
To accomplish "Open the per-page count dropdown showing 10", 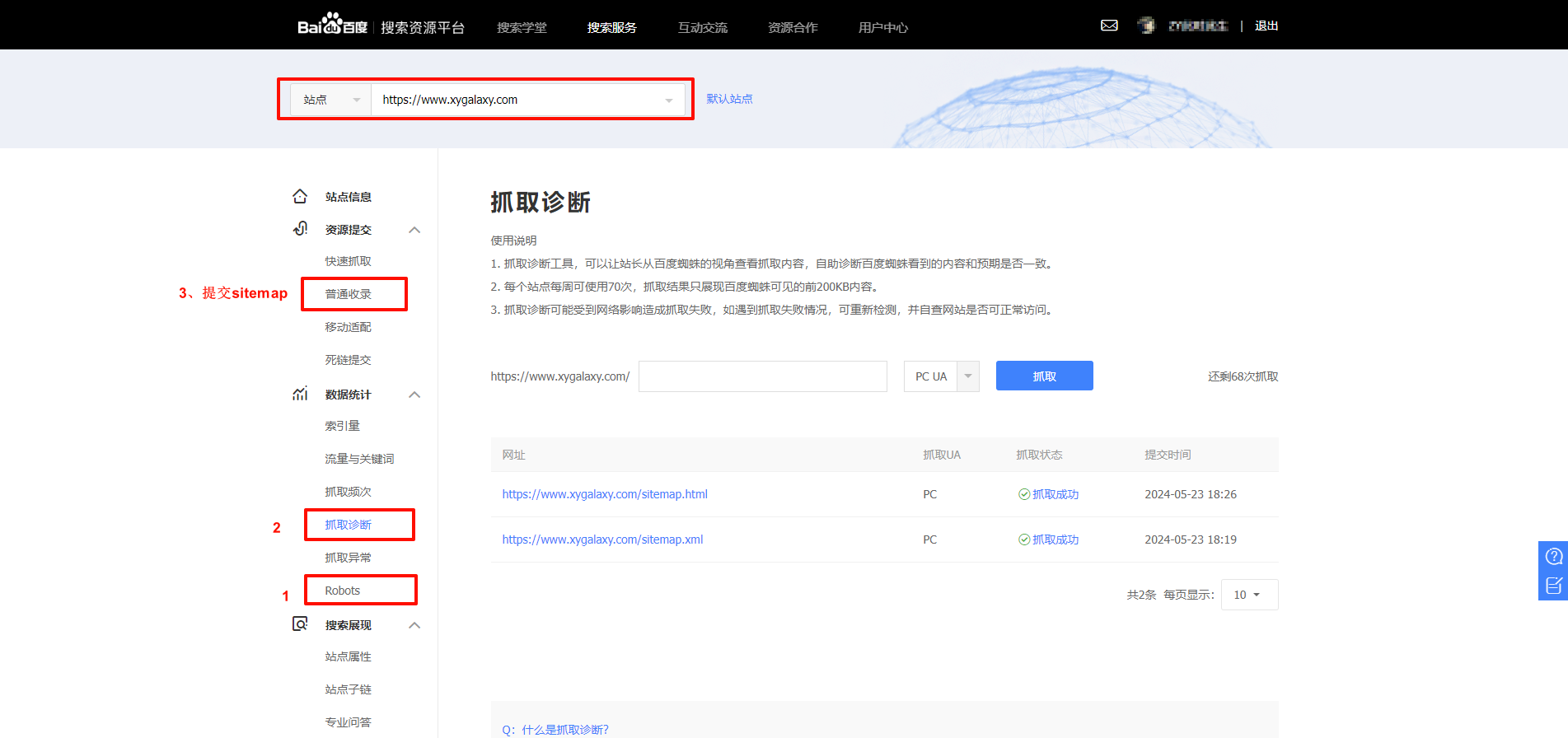I will (1249, 595).
